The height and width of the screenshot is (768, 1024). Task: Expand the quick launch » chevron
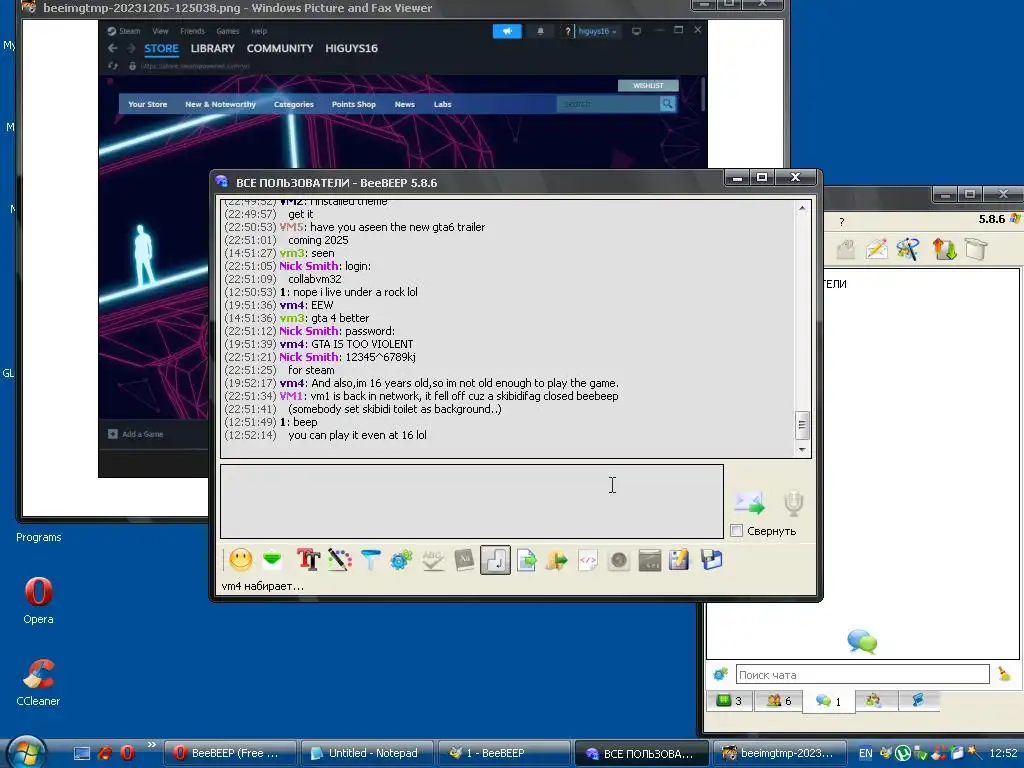[x=152, y=744]
